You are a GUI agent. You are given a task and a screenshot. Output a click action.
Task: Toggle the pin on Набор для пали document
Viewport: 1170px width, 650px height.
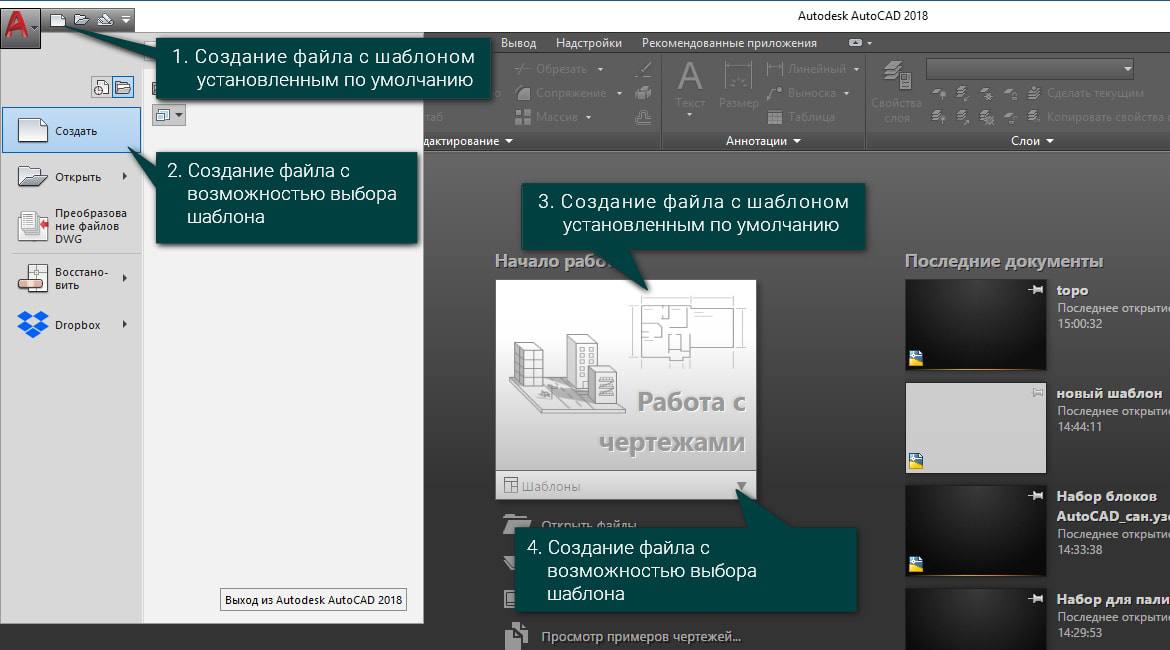[1035, 599]
